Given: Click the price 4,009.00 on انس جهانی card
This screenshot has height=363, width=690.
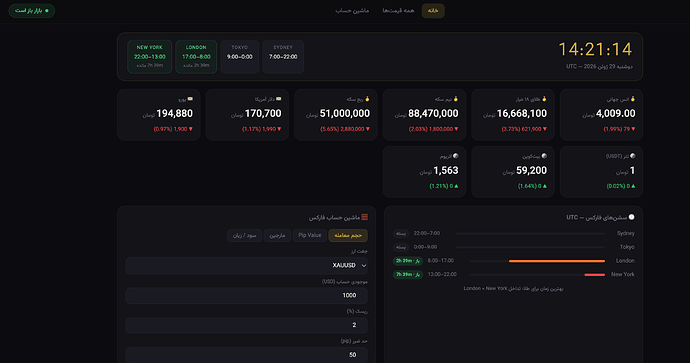Looking at the screenshot, I should 616,114.
